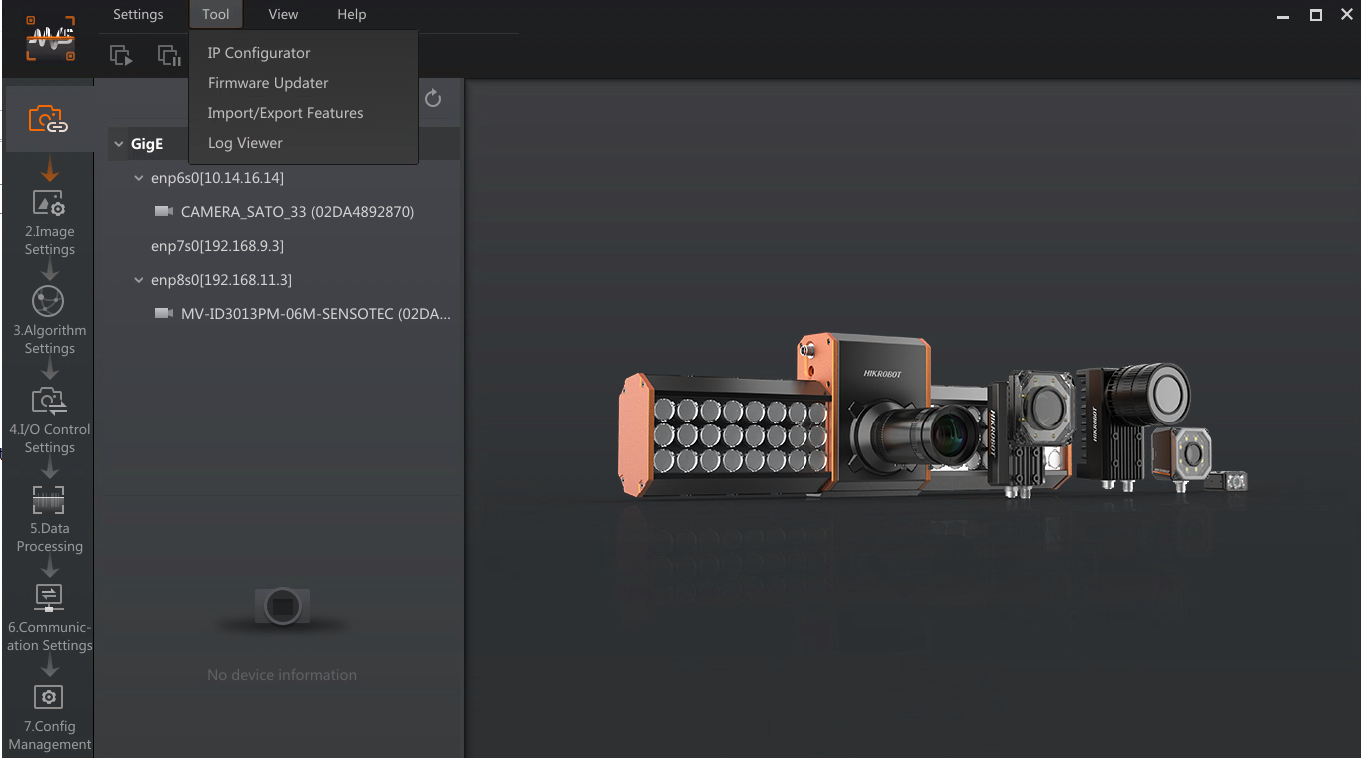
Task: Open Data Processing step icon
Action: click(48, 500)
